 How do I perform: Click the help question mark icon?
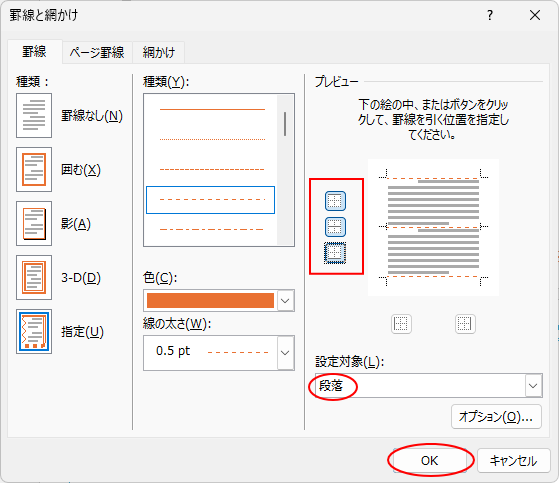tap(490, 15)
